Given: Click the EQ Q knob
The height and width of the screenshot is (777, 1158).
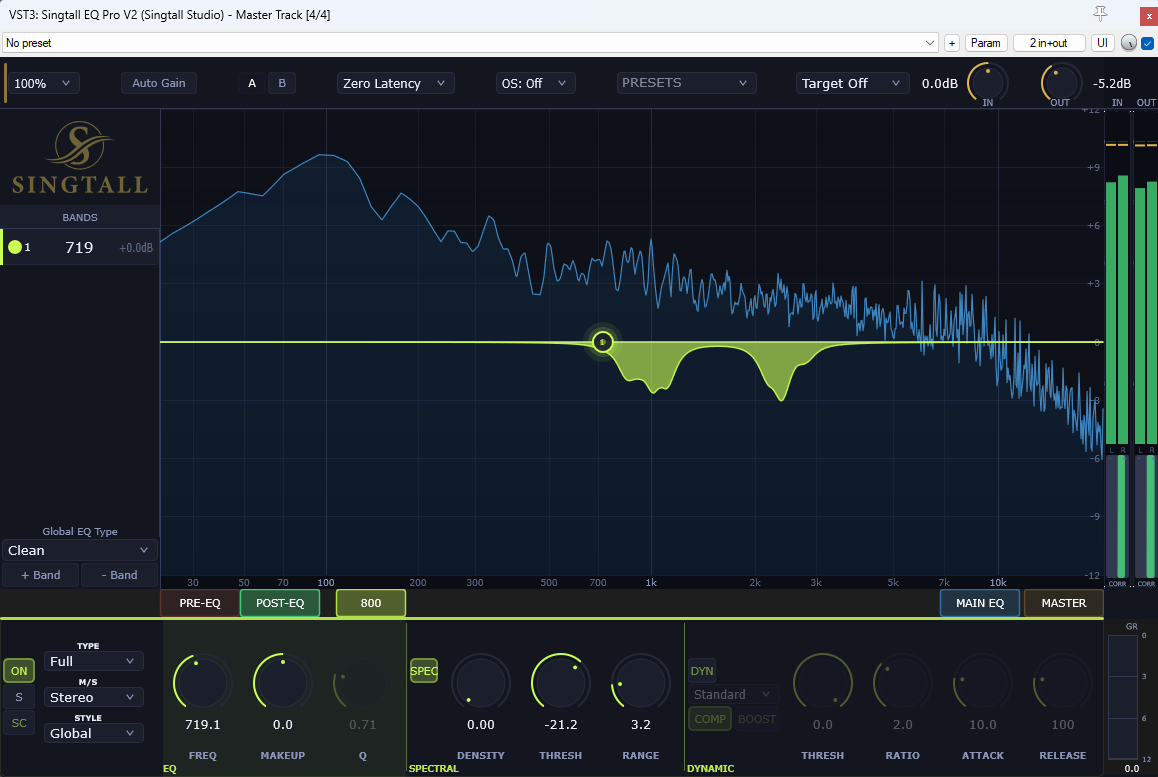Looking at the screenshot, I should coord(363,682).
